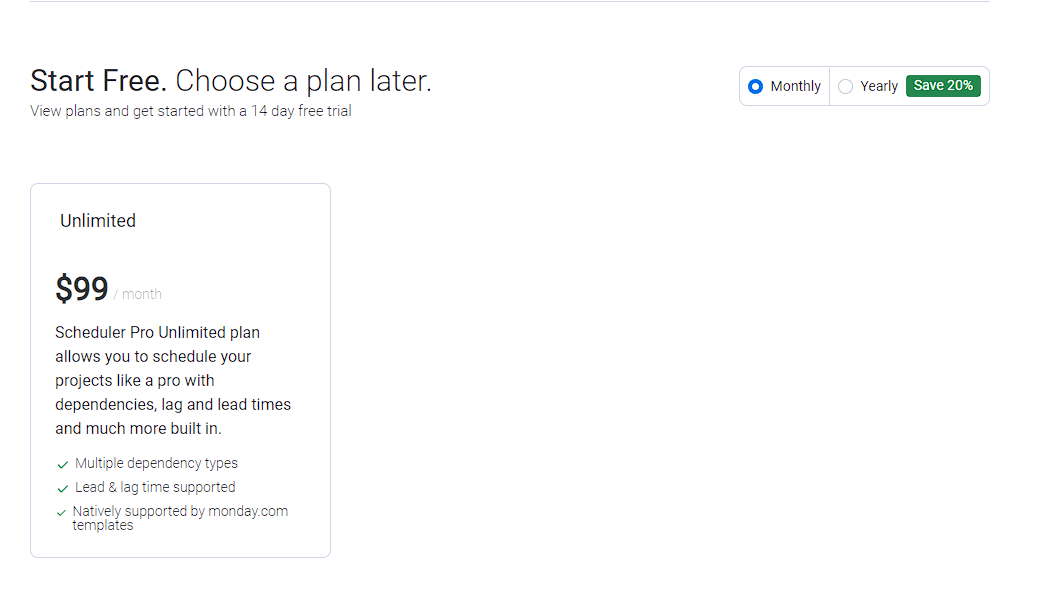Click the Choose a plan later heading text

pyautogui.click(x=303, y=81)
